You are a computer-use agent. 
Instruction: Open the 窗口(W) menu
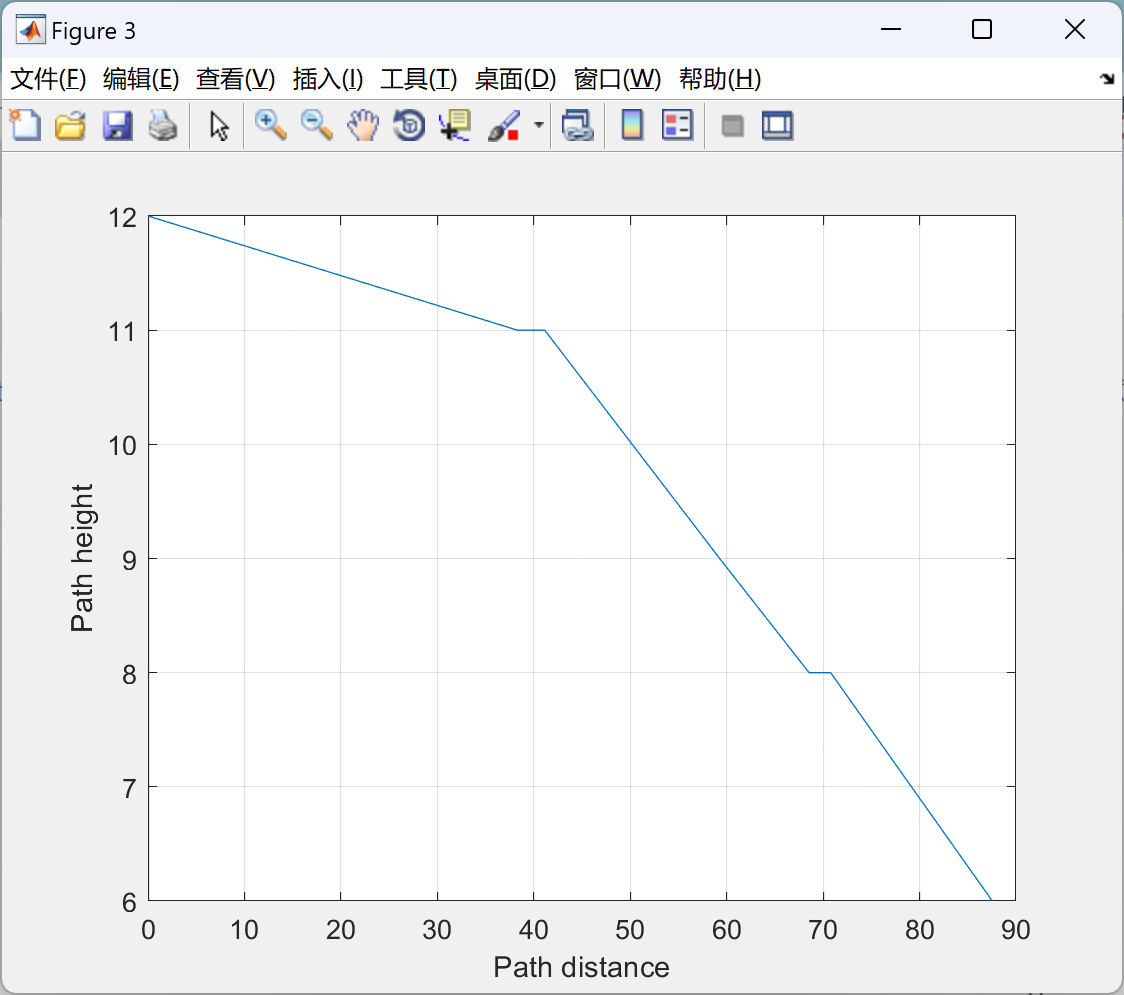pos(617,79)
